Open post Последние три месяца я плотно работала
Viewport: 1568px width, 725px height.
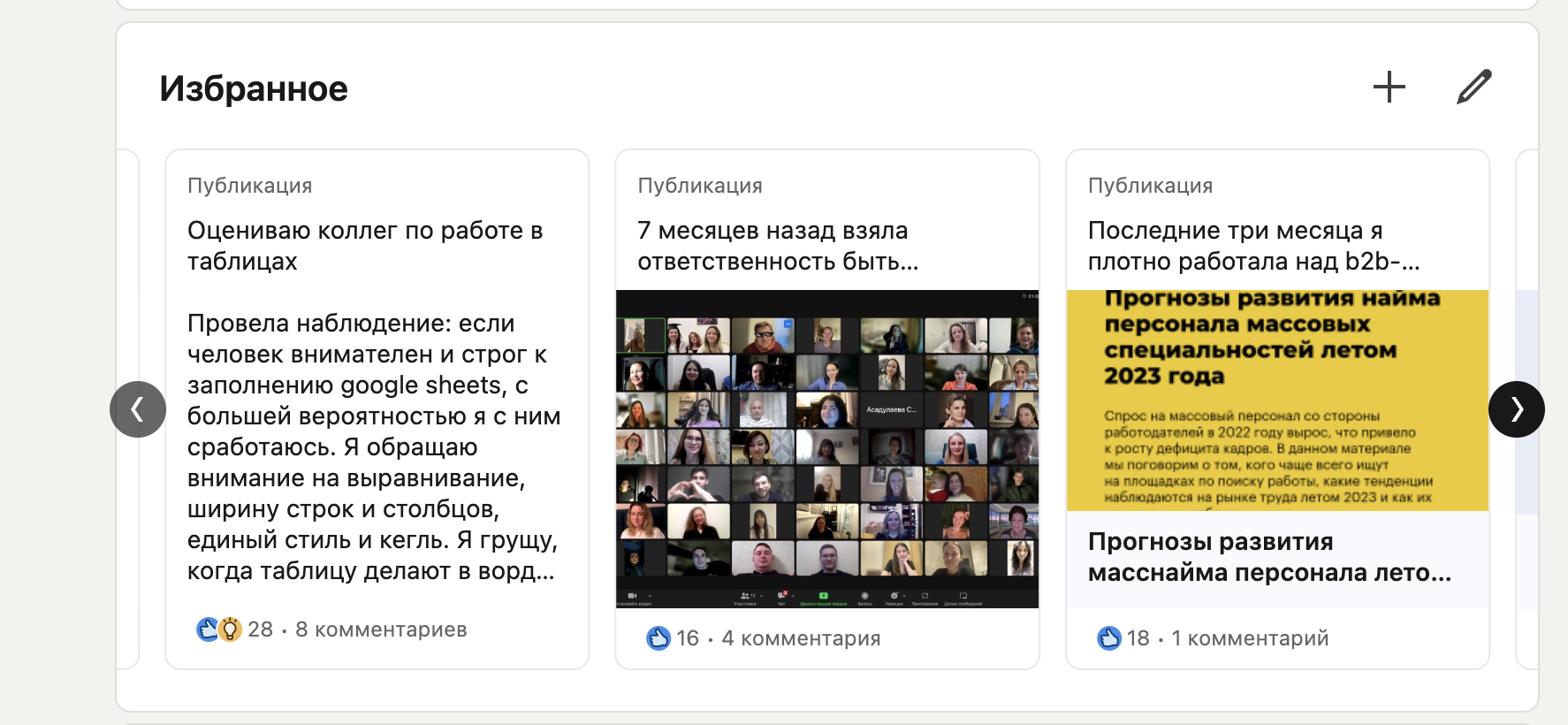coord(1253,246)
